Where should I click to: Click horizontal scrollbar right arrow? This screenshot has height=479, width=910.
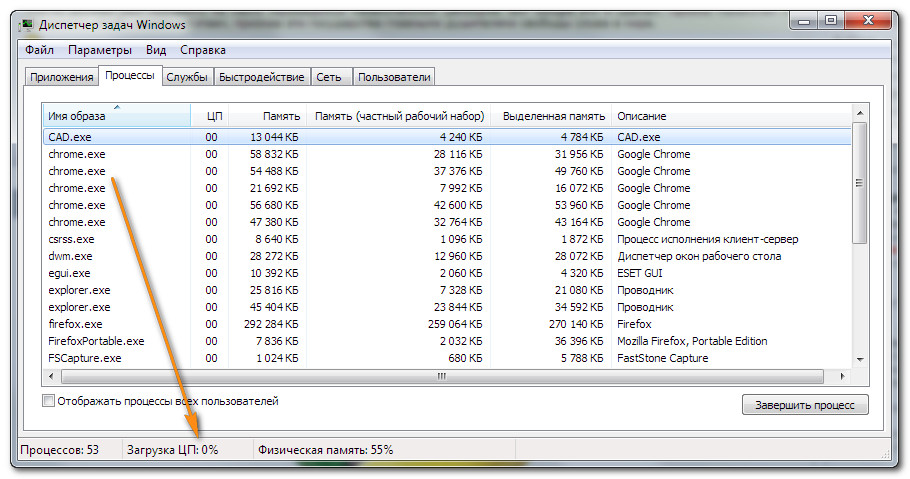click(843, 376)
